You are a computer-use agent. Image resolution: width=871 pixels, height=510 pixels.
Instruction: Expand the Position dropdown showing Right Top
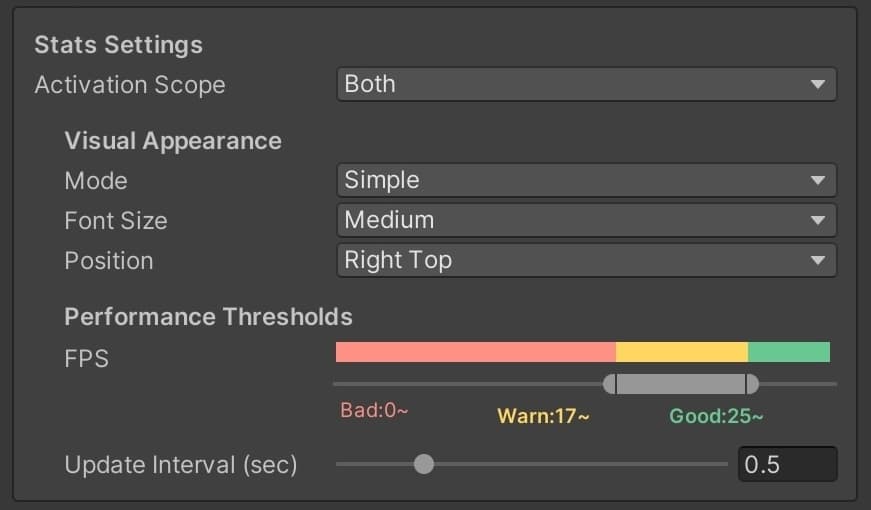click(x=586, y=261)
